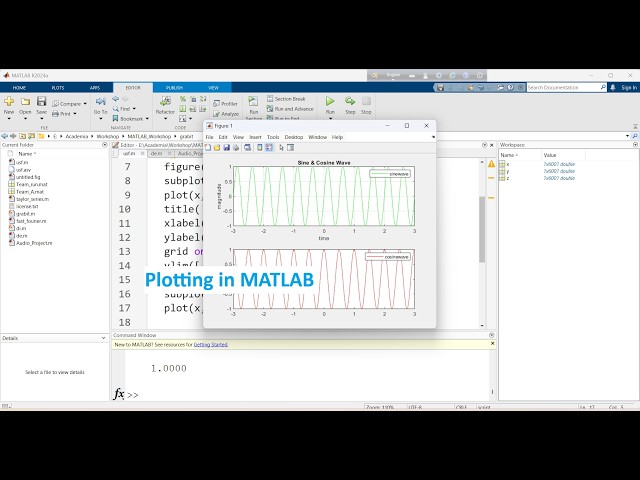Click the Section Break button
The image size is (640, 480).
(286, 99)
